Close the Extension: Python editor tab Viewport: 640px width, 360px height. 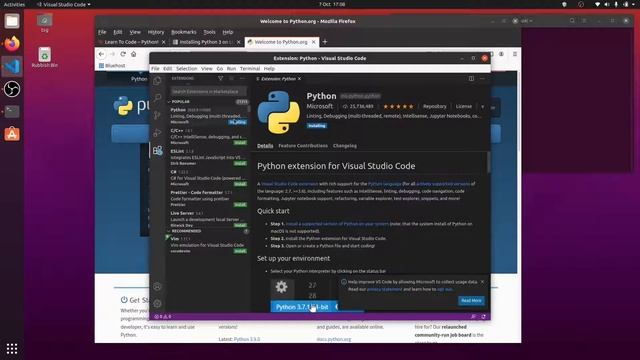[x=300, y=78]
